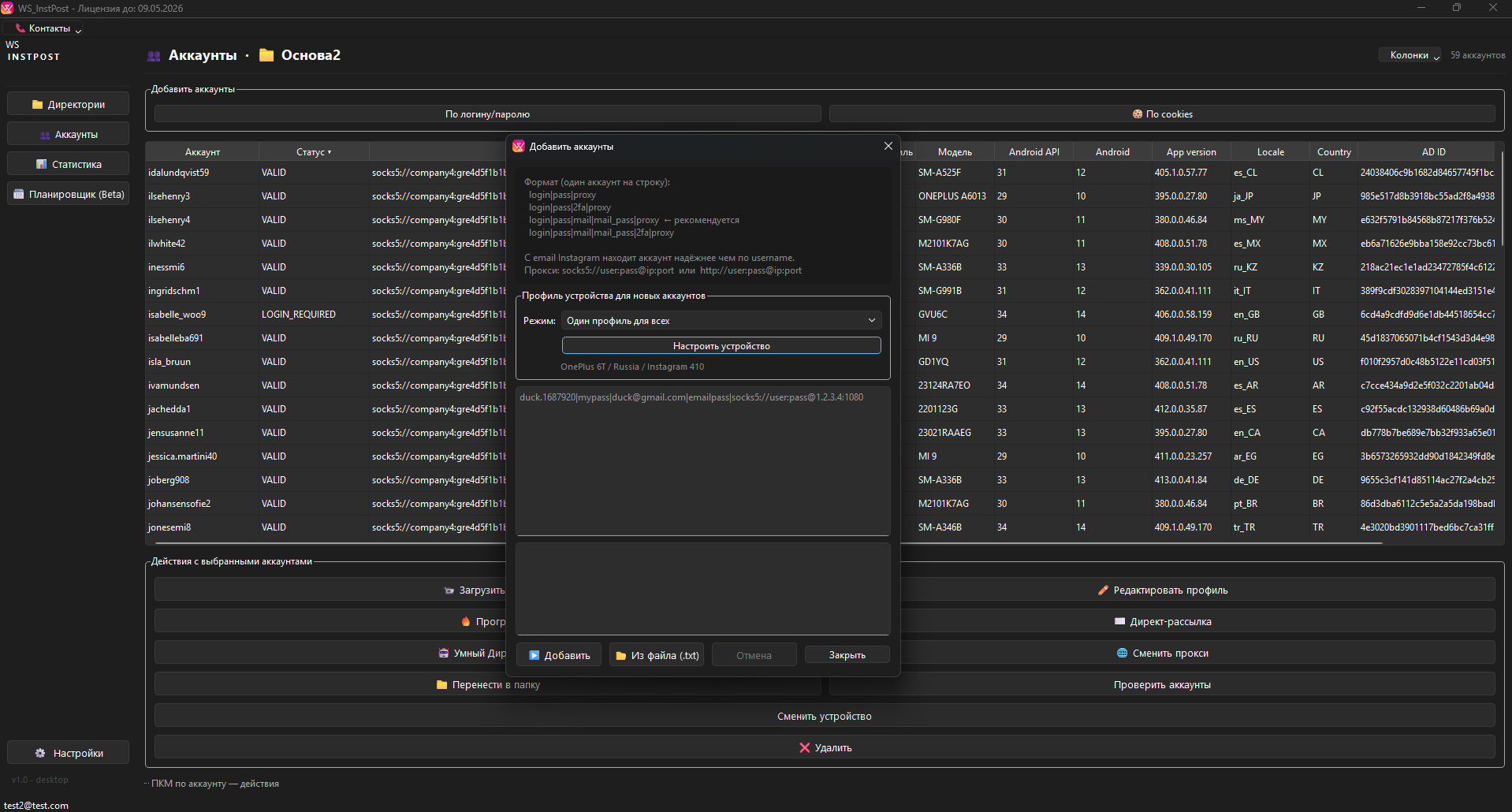Select account row idalundqvist59

[179, 173]
